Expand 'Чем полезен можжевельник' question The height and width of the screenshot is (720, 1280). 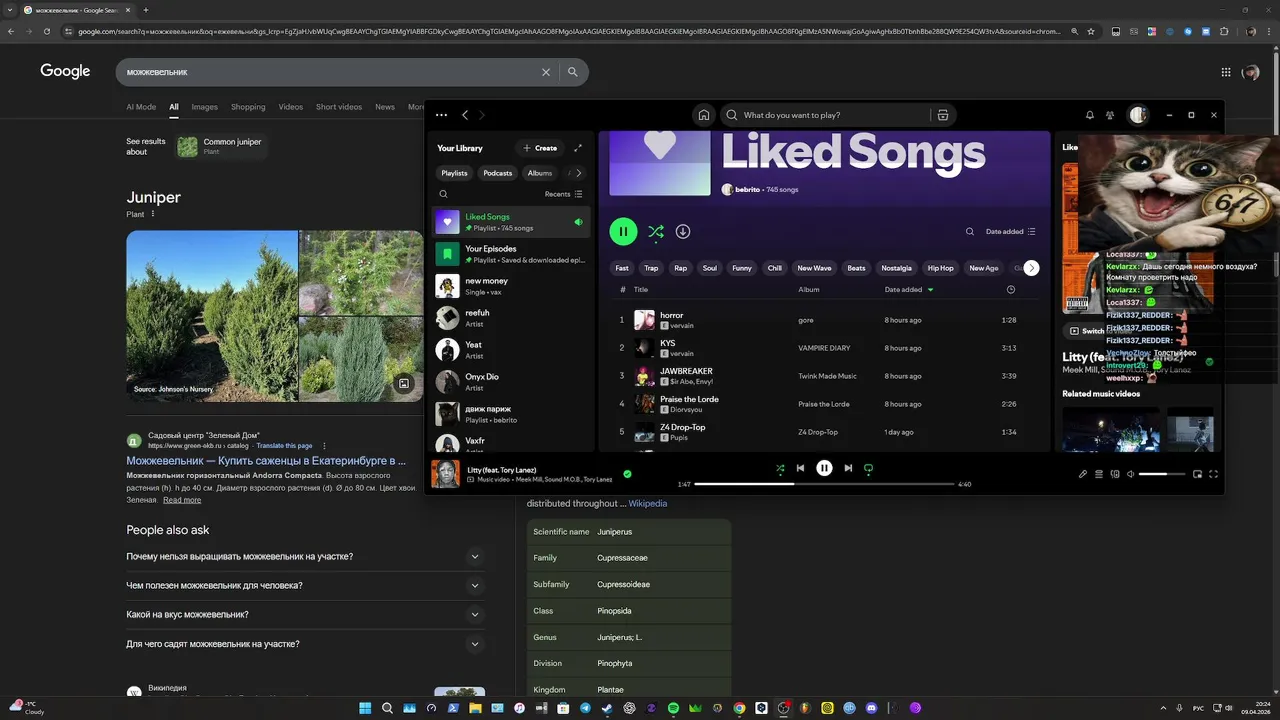click(305, 586)
